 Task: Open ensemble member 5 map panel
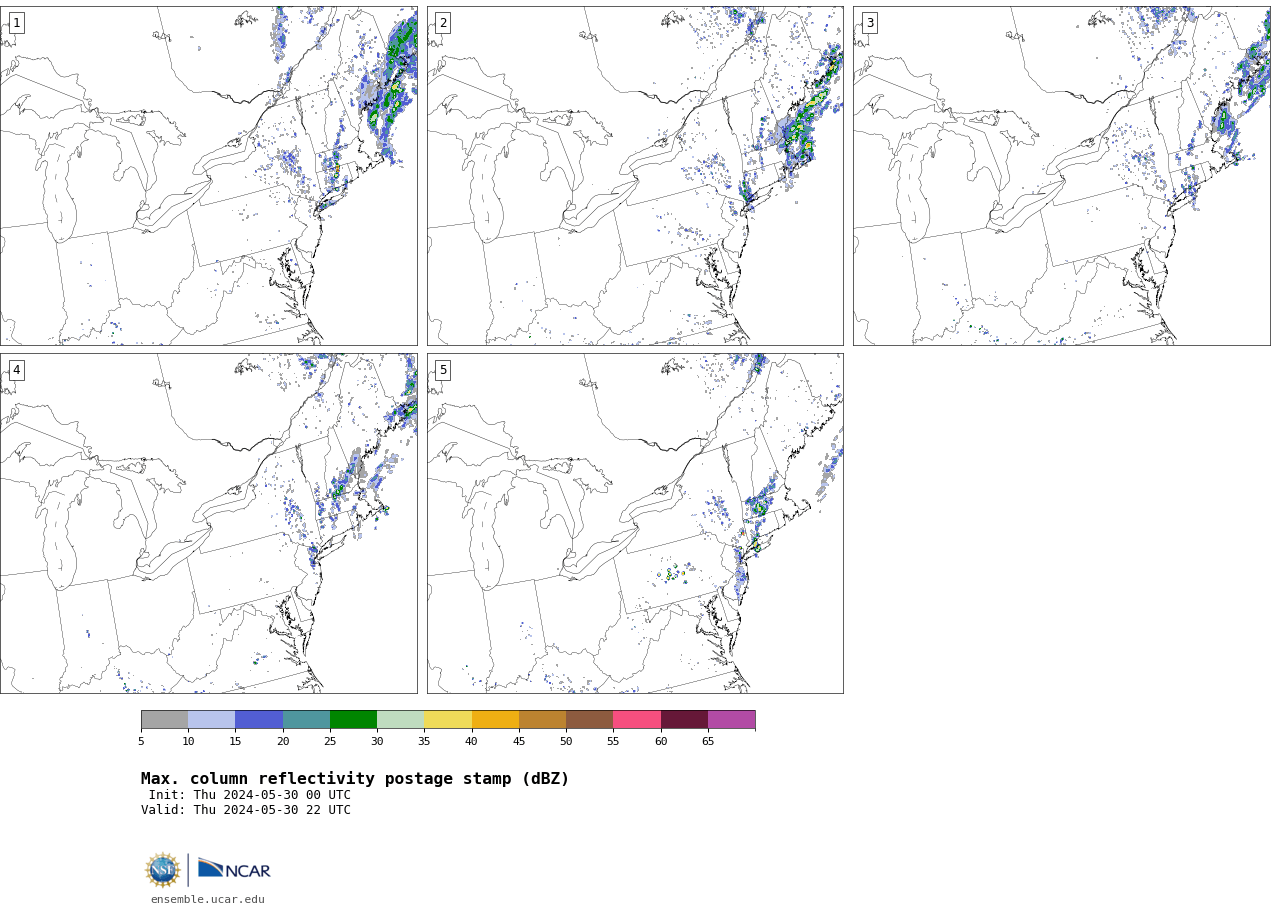point(635,523)
